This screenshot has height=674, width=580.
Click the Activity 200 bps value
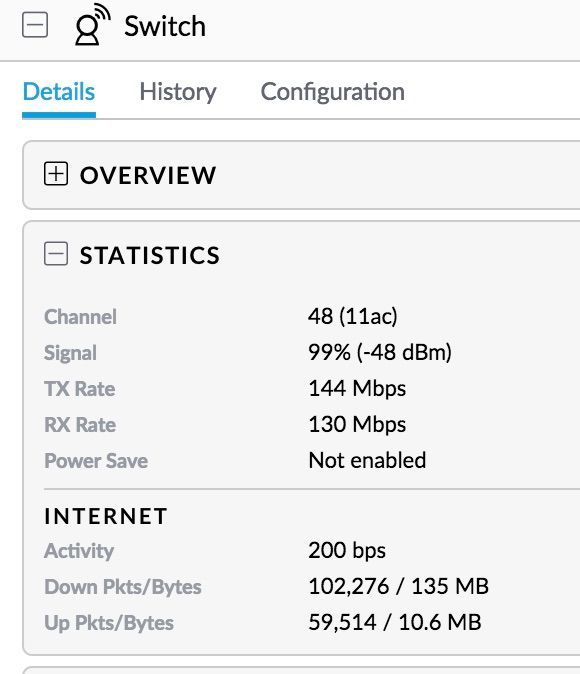pyautogui.click(x=347, y=551)
